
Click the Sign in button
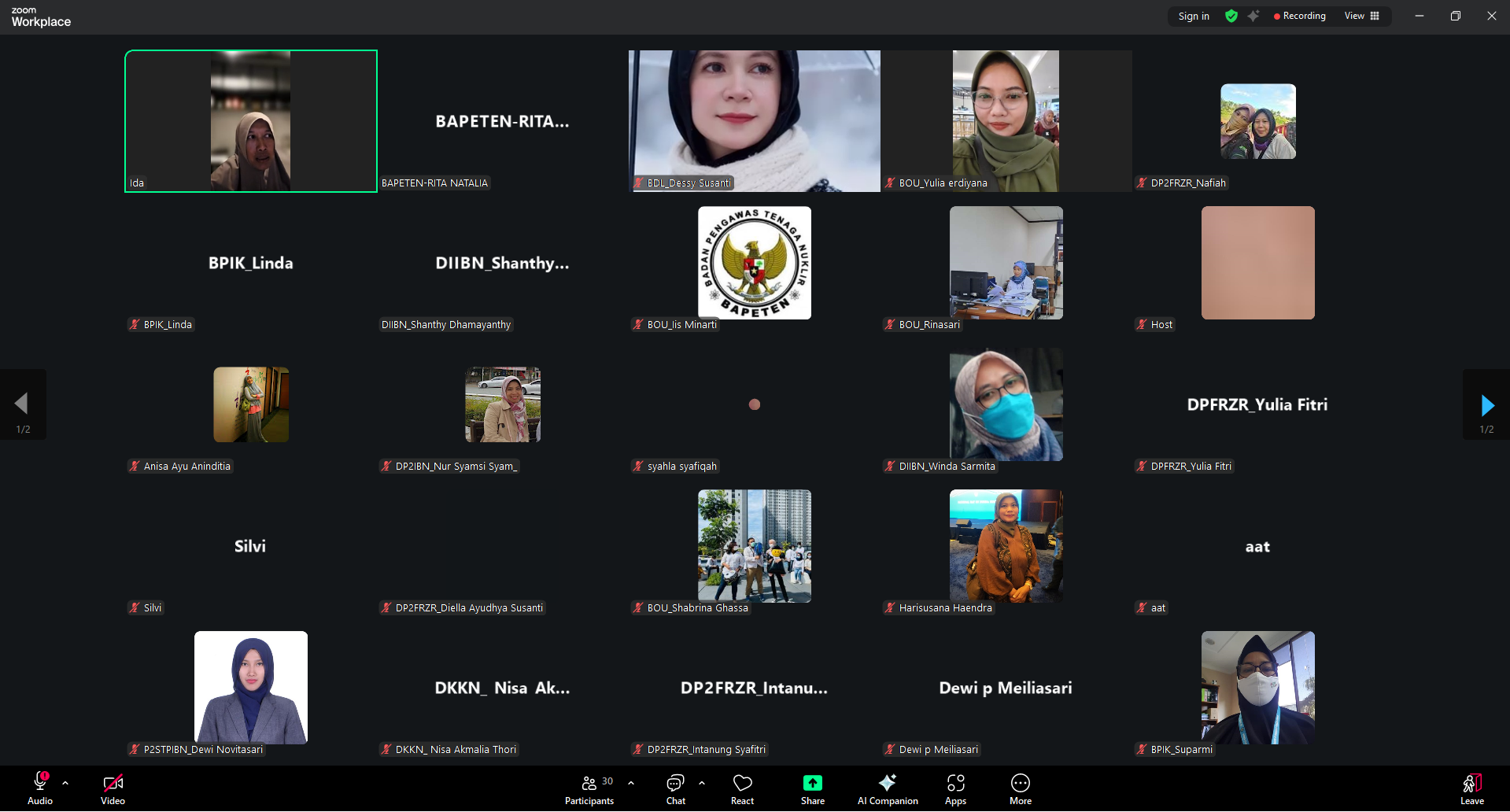[x=1194, y=16]
